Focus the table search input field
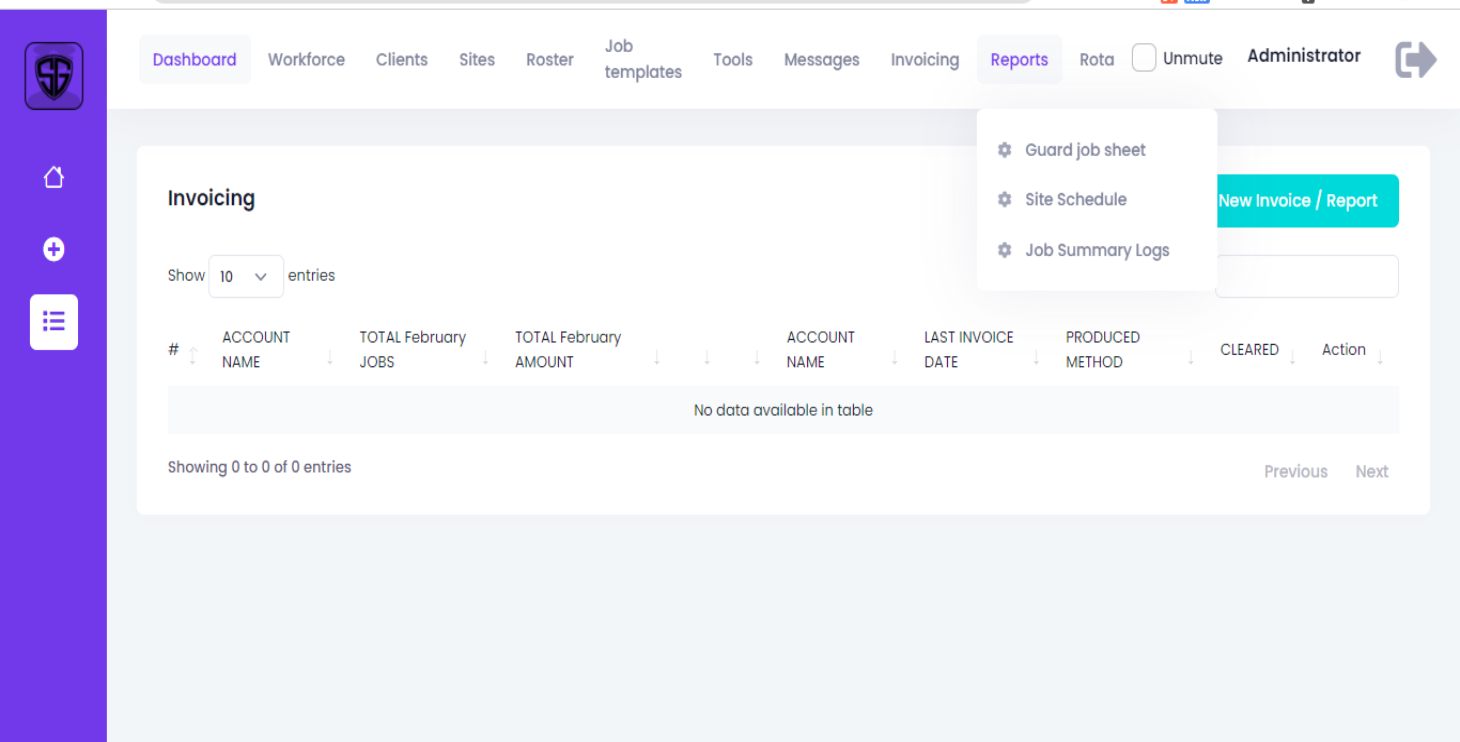 click(1307, 276)
